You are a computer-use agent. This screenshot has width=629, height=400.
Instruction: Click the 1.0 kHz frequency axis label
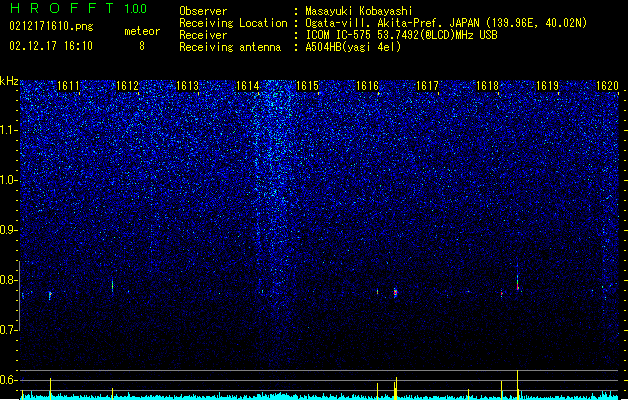pyautogui.click(x=9, y=180)
